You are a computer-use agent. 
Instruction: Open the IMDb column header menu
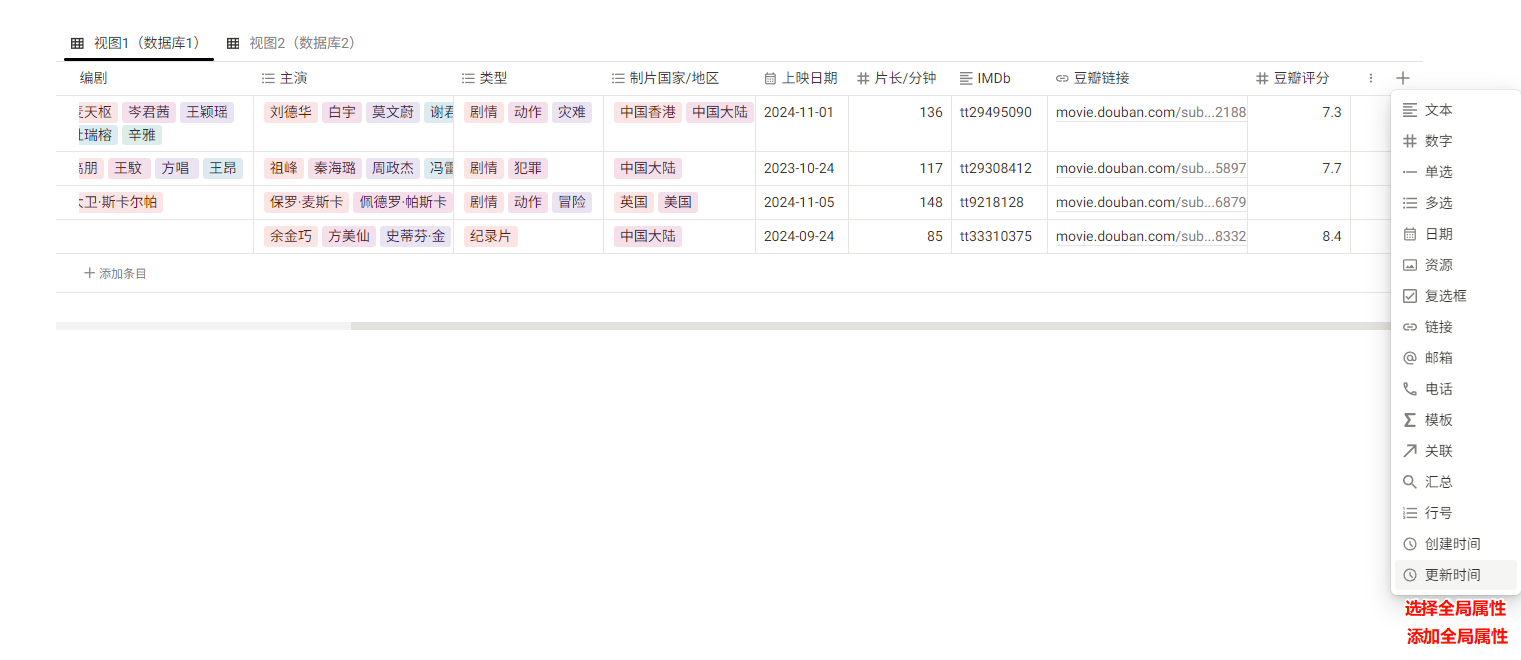pos(1000,78)
